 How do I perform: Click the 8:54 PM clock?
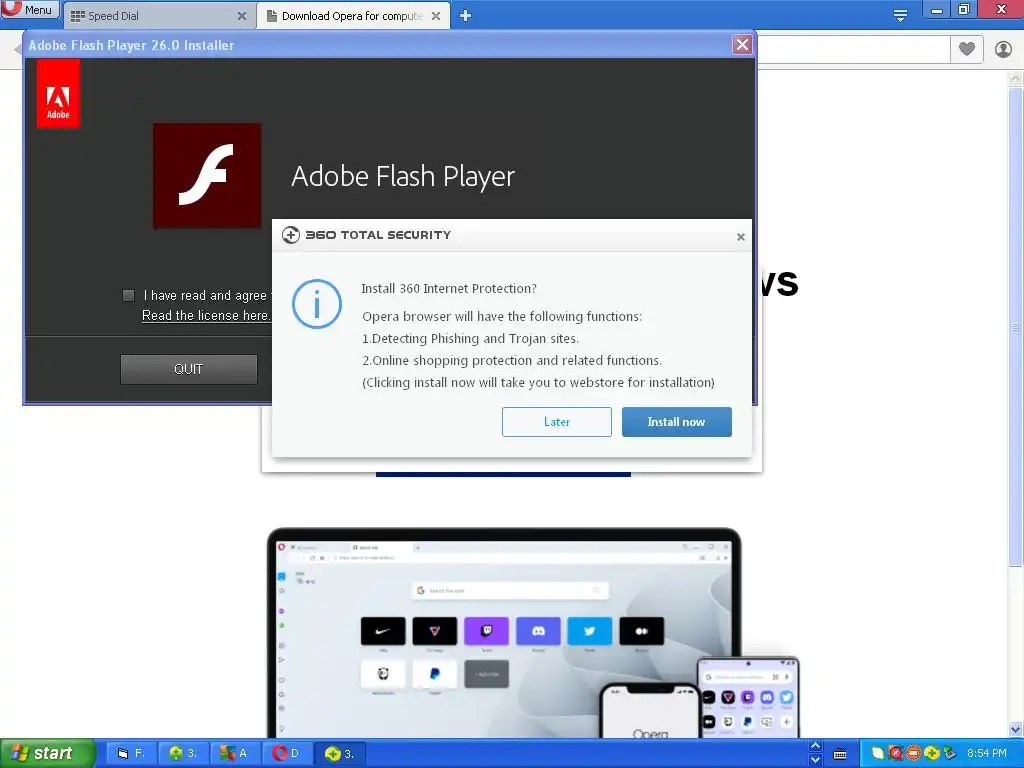(986, 754)
